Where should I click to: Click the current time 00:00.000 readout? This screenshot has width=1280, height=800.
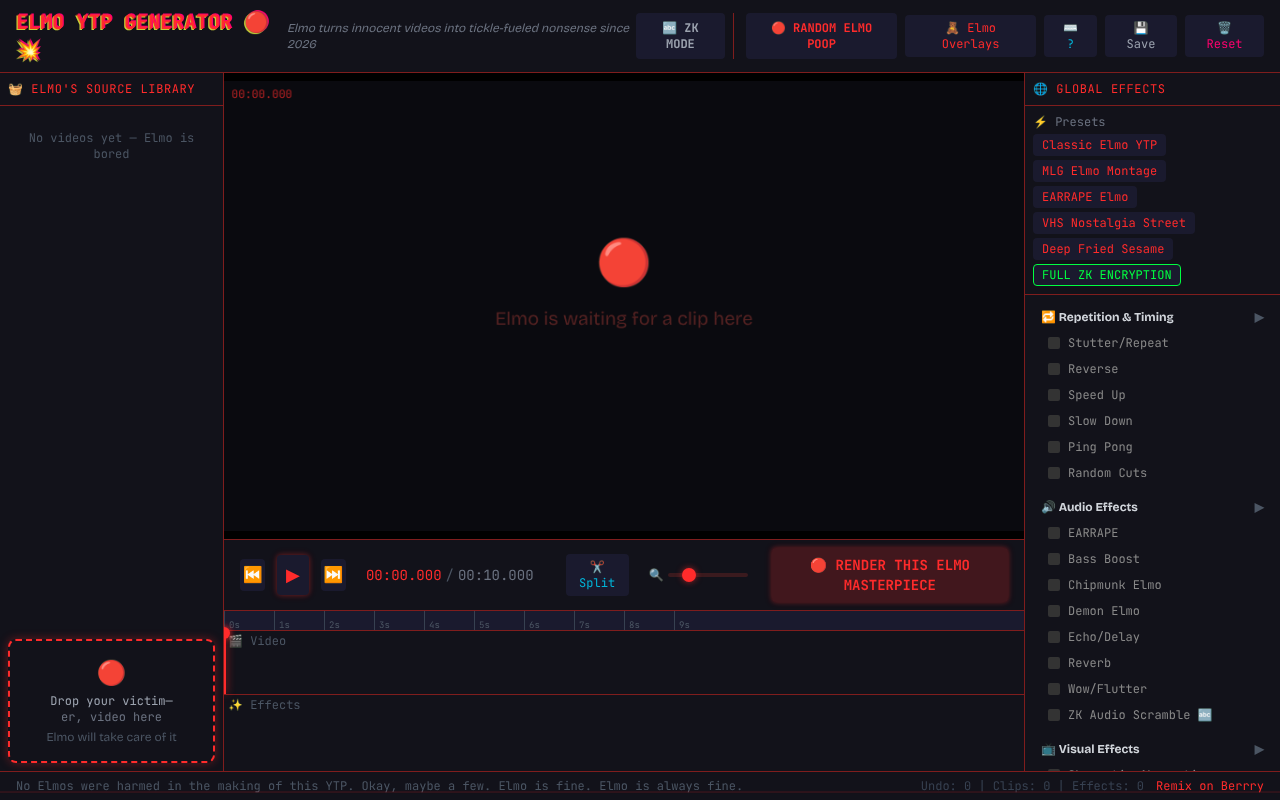tap(404, 575)
